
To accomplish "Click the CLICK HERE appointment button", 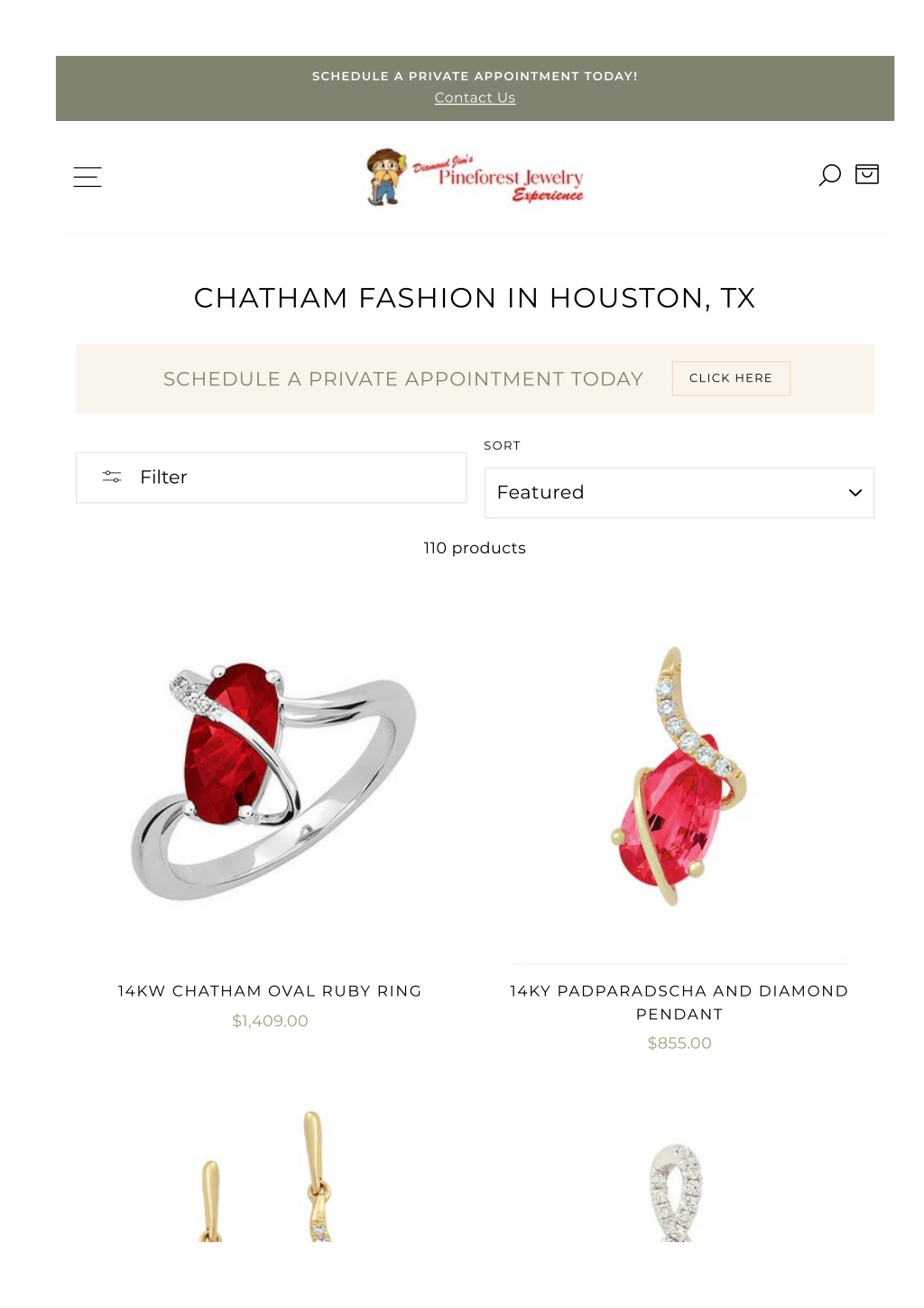I will (x=731, y=378).
